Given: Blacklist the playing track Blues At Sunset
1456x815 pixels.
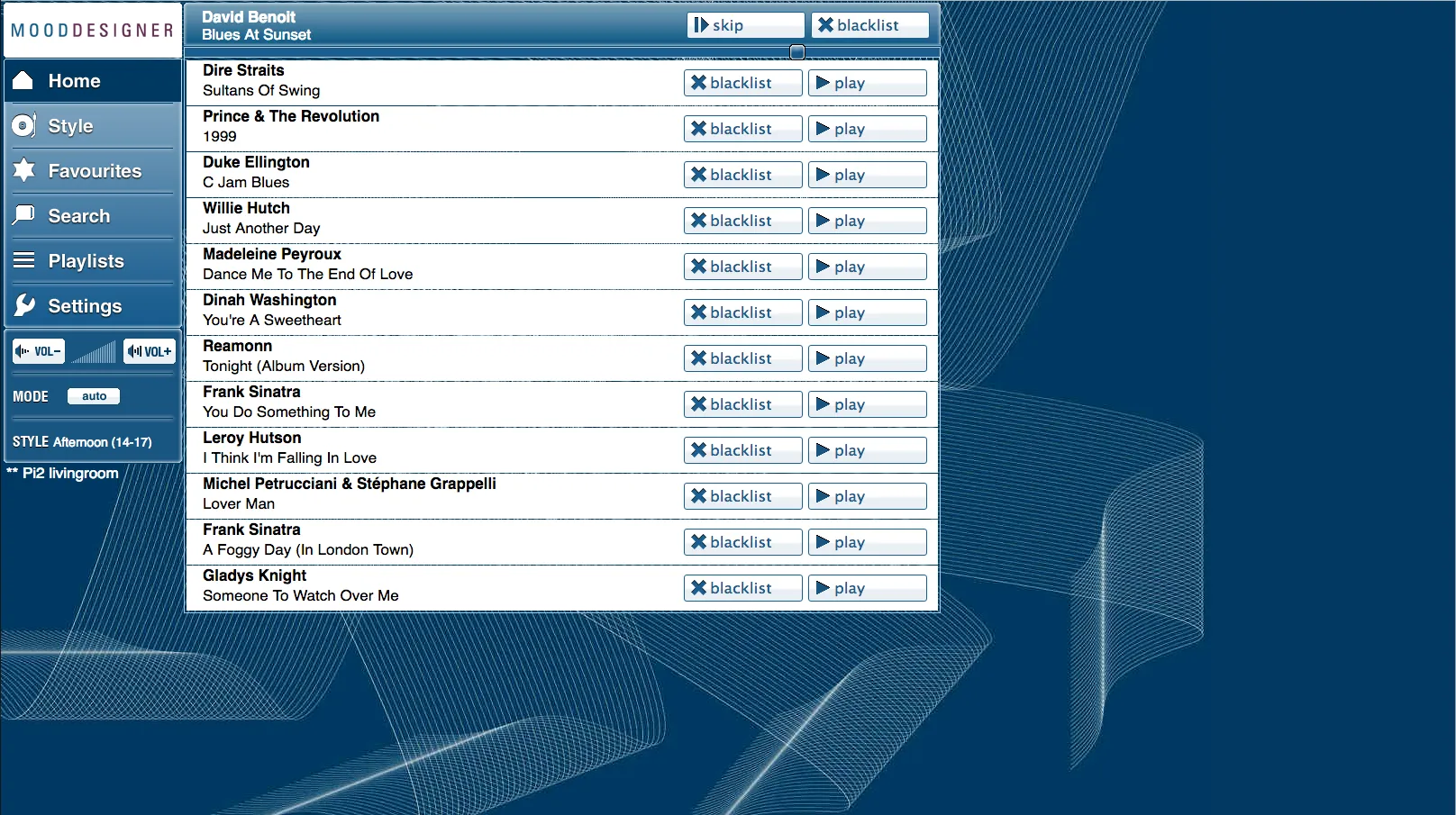Looking at the screenshot, I should pyautogui.click(x=870, y=25).
